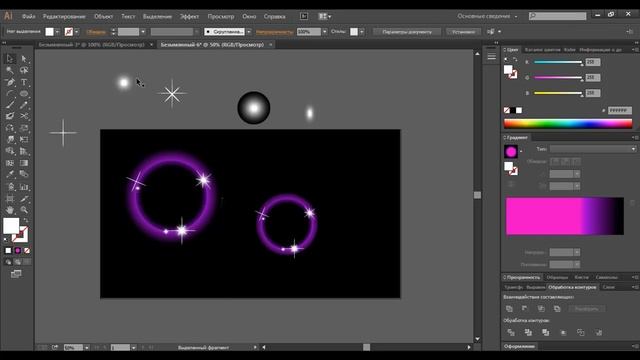The image size is (640, 360).
Task: Click the orange Непрозрачность link
Action: tap(274, 32)
